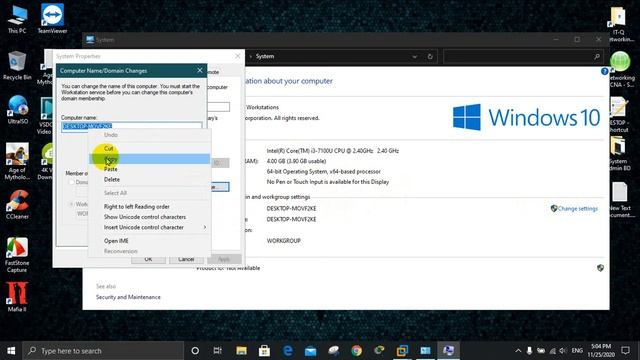Refresh the System window address bar
The height and width of the screenshot is (360, 640).
[430, 57]
